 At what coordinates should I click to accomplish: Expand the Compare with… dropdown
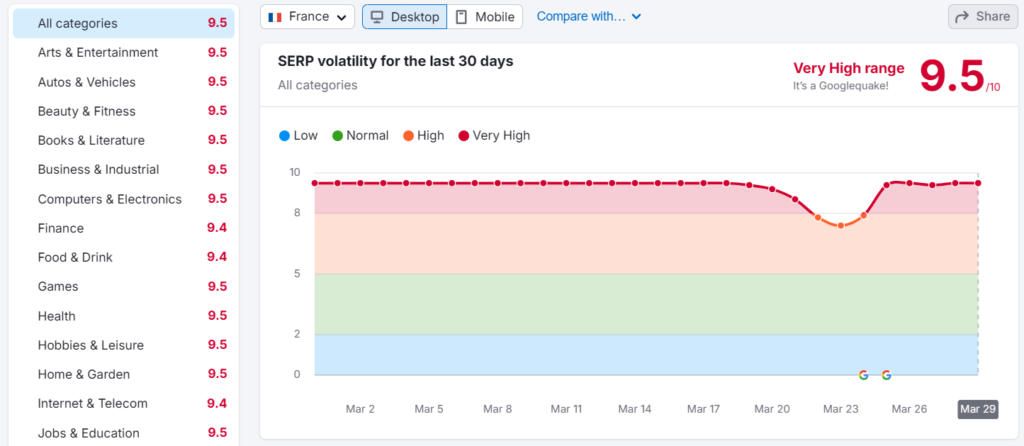click(588, 16)
